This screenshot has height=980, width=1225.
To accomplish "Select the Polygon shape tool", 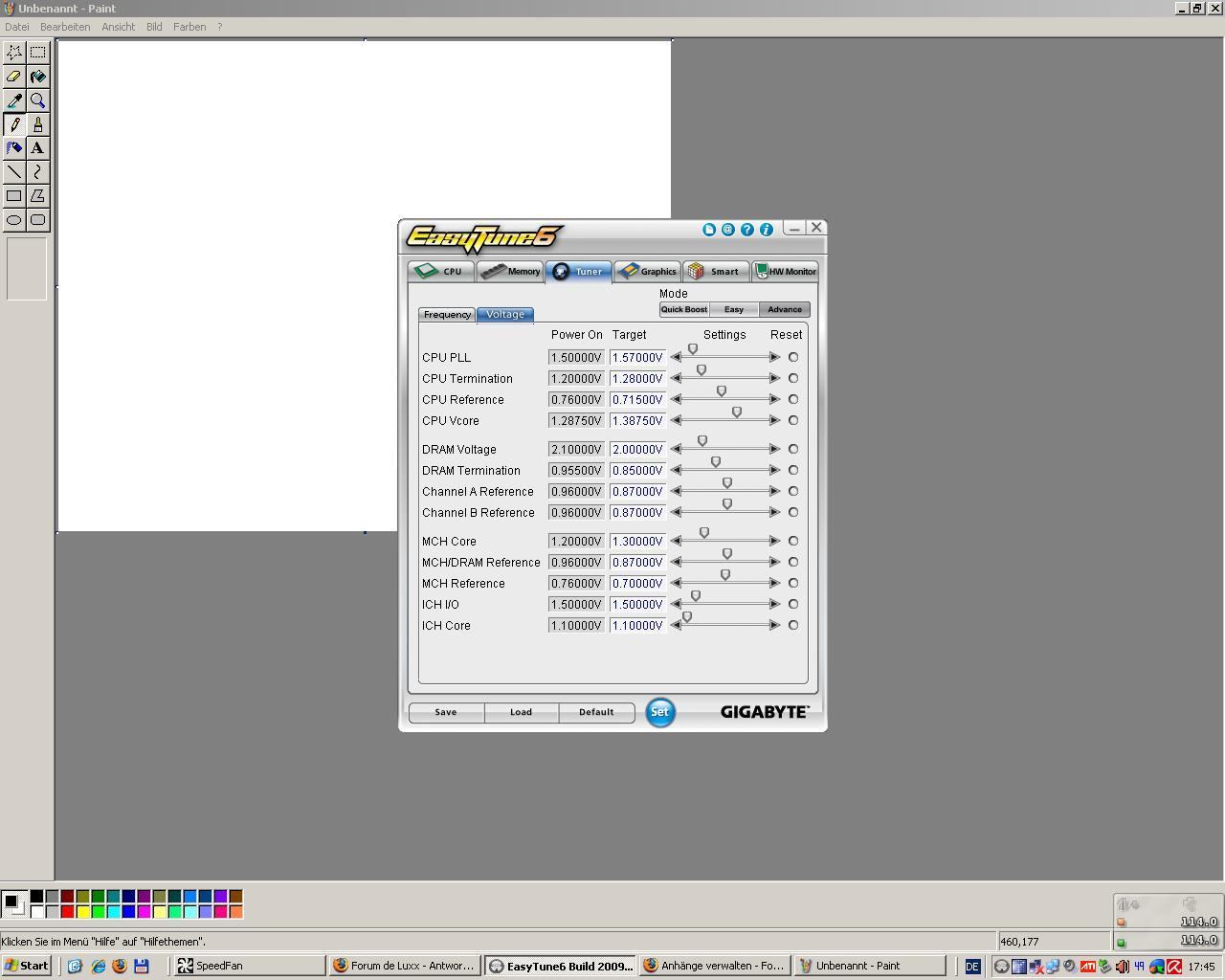I will coord(38,196).
